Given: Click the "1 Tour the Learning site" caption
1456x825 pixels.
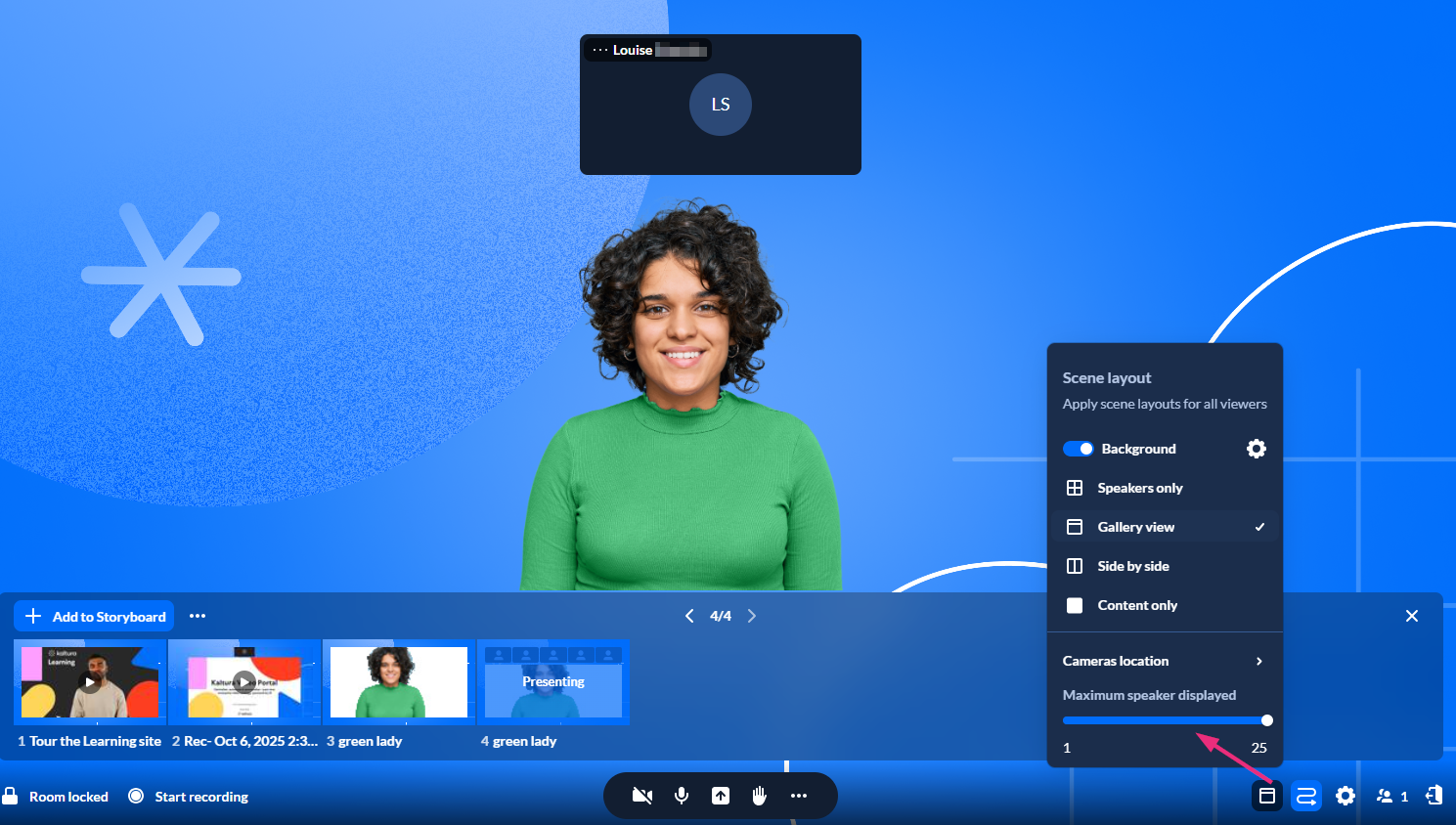Looking at the screenshot, I should click(x=89, y=741).
